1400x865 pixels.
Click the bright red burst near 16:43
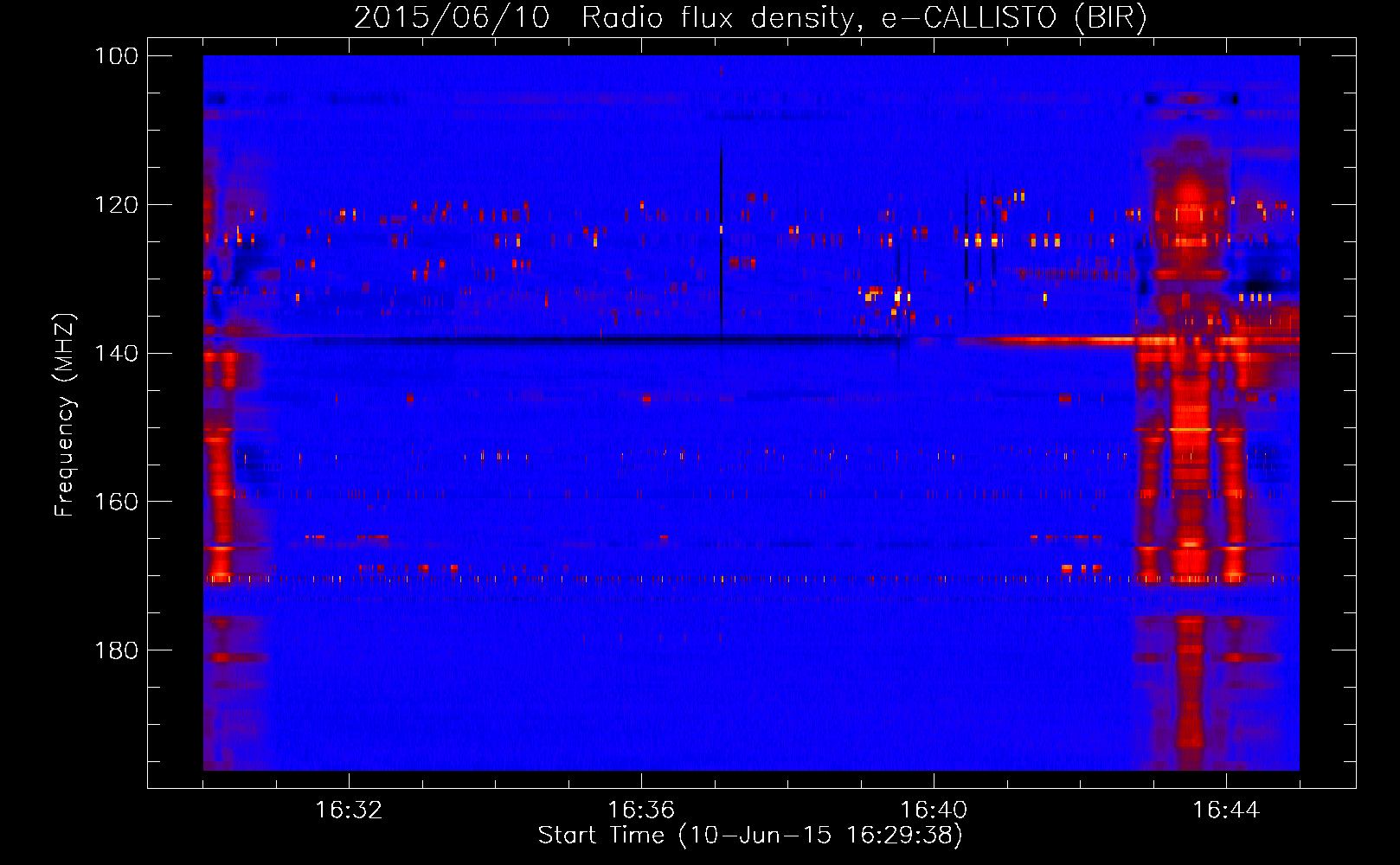tap(1191, 450)
